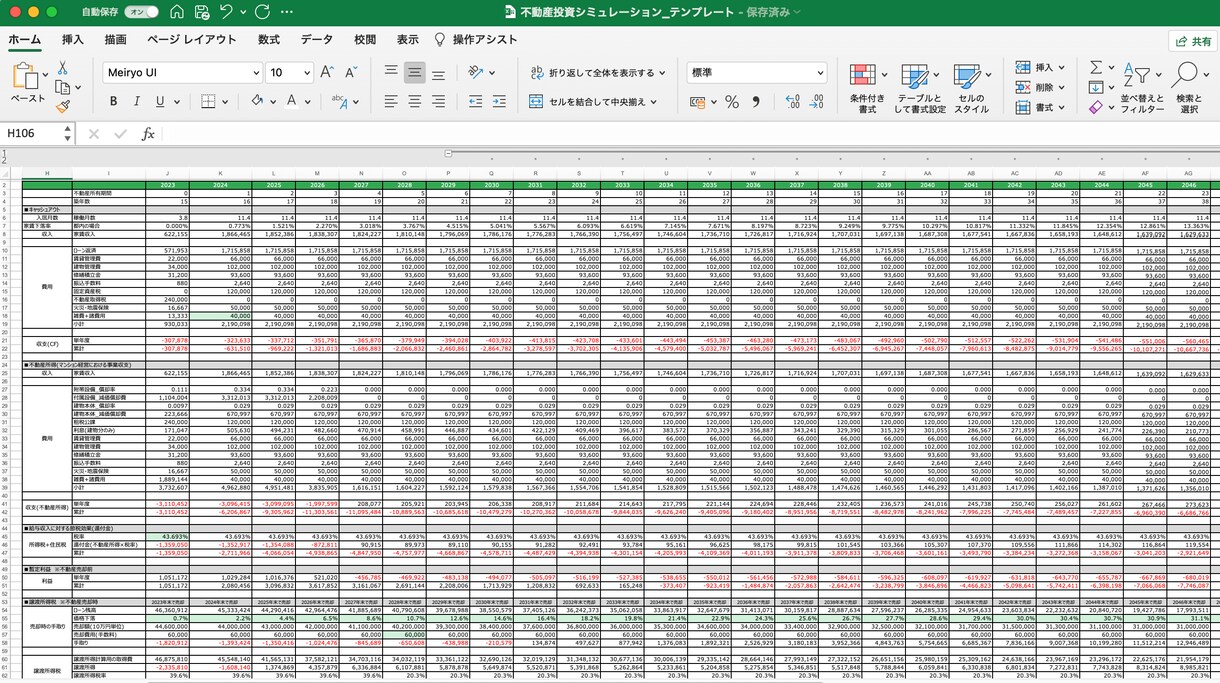Click the font color A button
The width and height of the screenshot is (1220, 683).
291,102
